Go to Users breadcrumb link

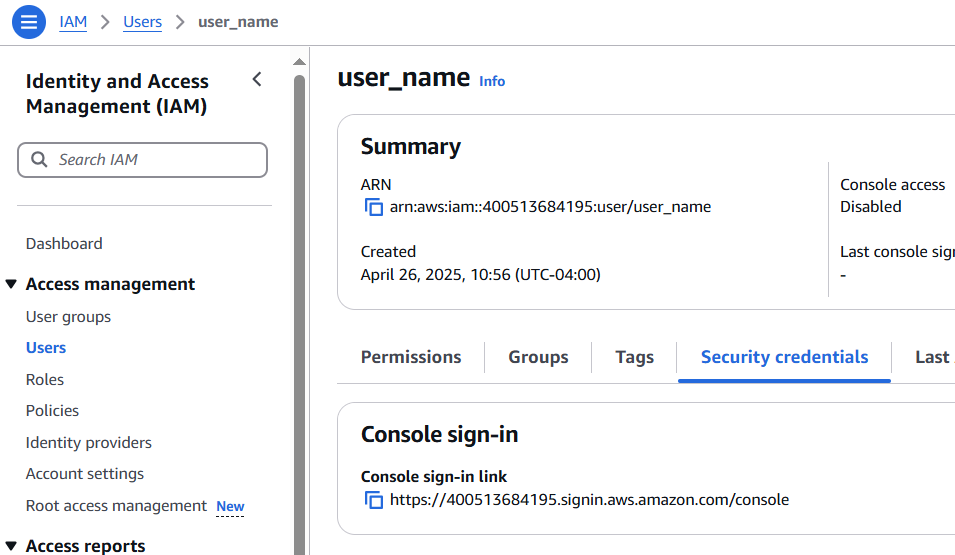click(142, 21)
